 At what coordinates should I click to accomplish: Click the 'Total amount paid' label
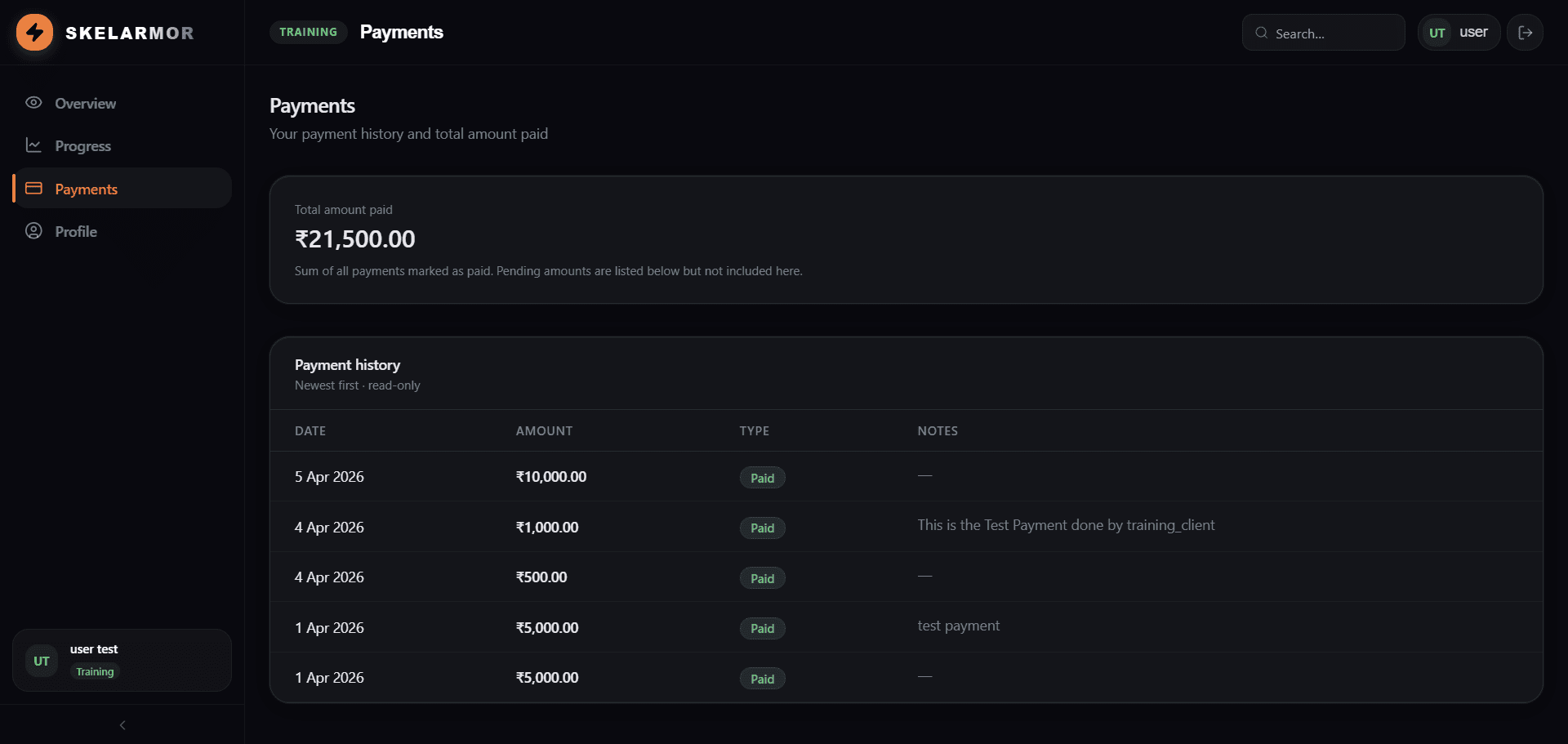344,210
